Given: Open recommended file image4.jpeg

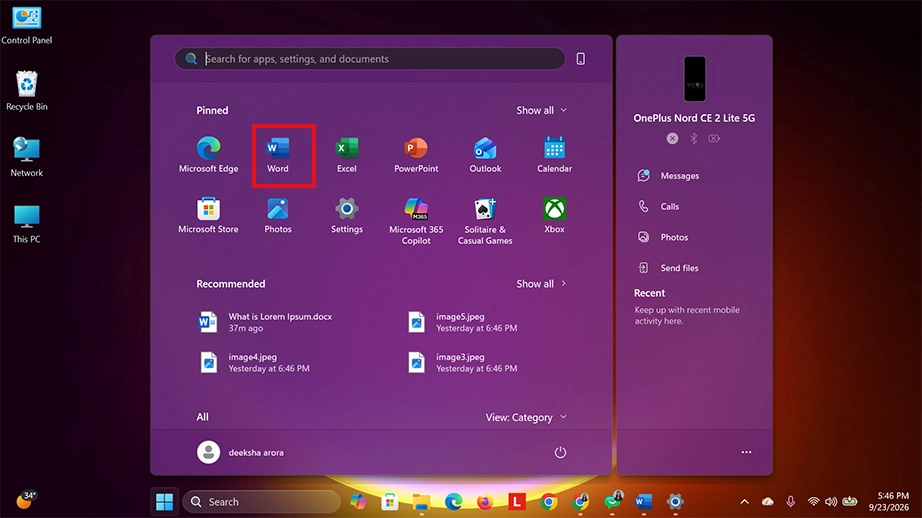Looking at the screenshot, I should coord(254,362).
